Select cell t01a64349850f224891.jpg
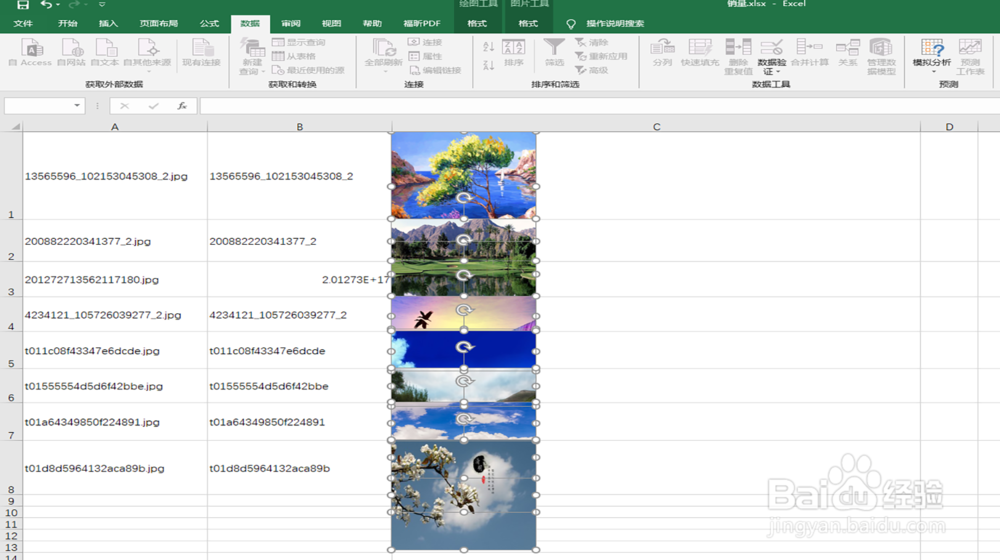The height and width of the screenshot is (560, 1000). click(x=115, y=422)
